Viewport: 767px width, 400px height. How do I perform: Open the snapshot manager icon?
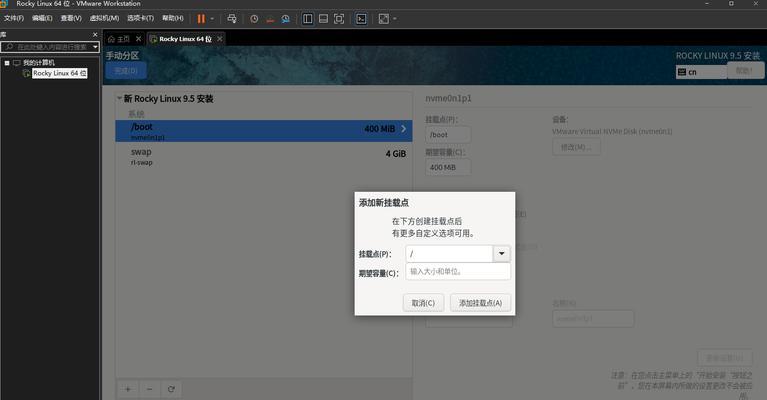coord(286,19)
